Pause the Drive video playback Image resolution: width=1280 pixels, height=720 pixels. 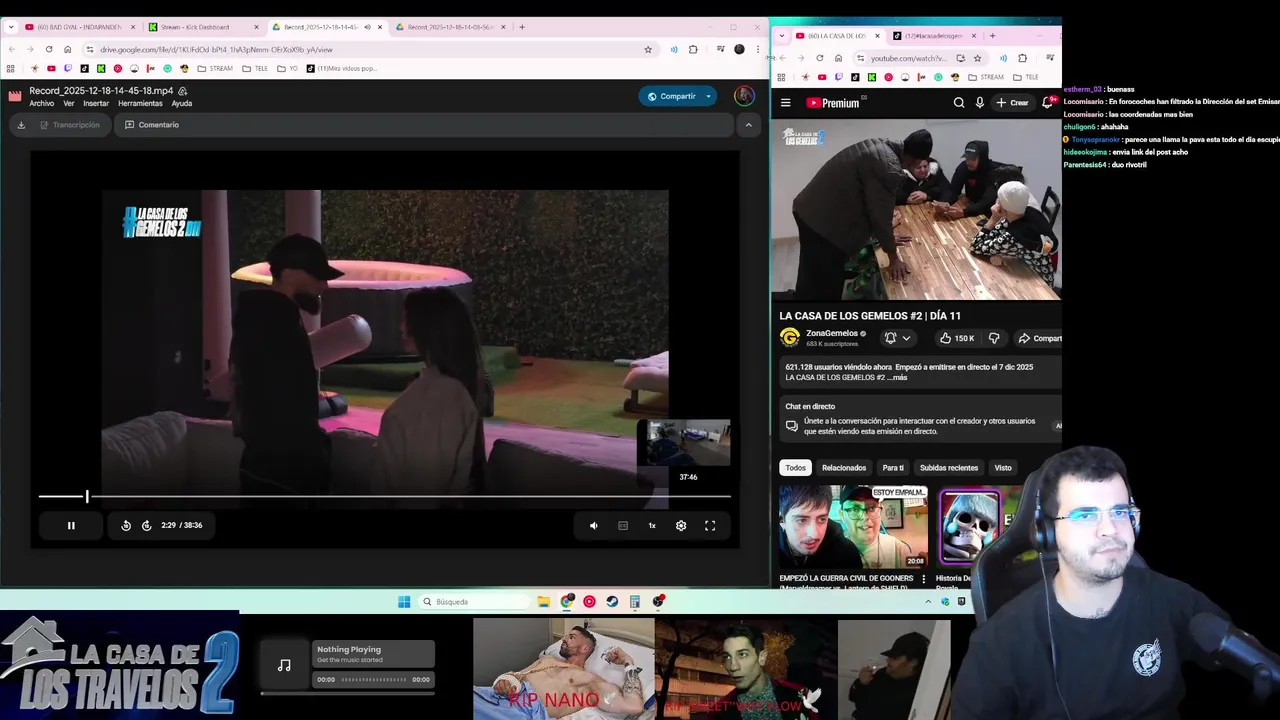point(71,525)
